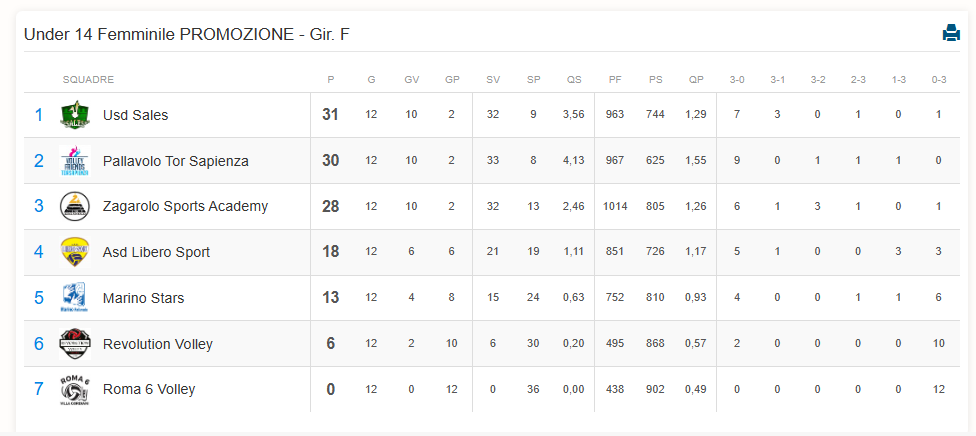This screenshot has width=976, height=436.
Task: Select the Roma 6 Volley logo
Action: [x=75, y=389]
